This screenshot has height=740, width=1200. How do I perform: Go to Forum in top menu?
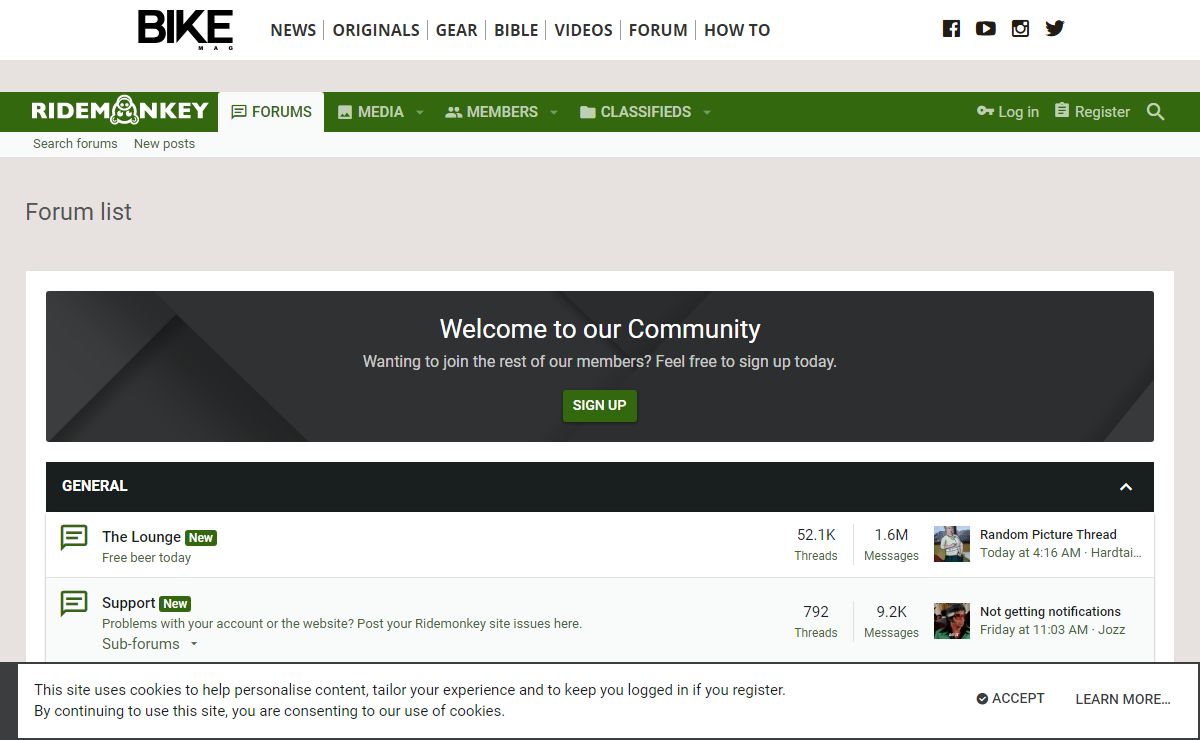(658, 30)
